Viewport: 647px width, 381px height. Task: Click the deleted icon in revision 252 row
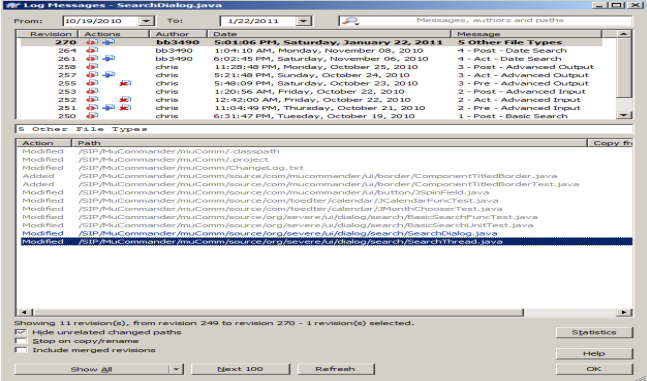click(x=125, y=100)
